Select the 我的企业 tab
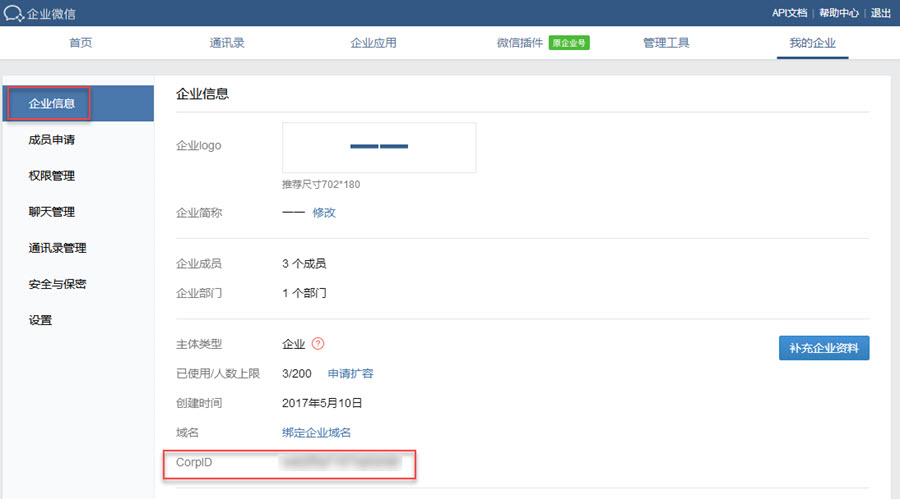900x500 pixels. 812,43
